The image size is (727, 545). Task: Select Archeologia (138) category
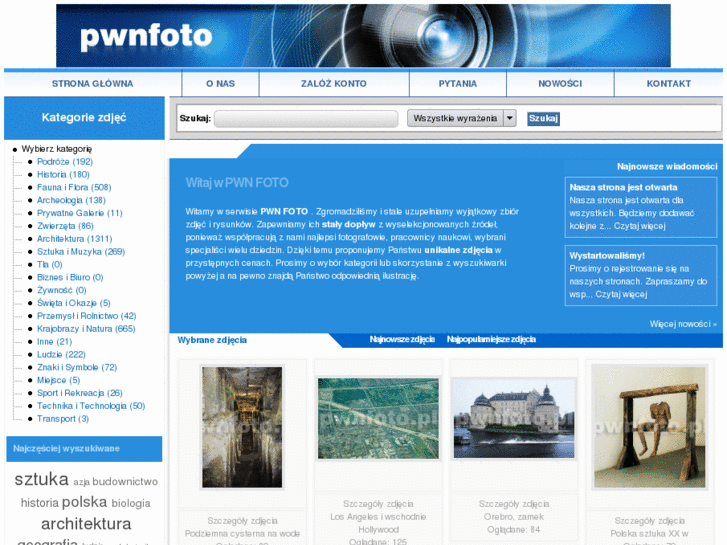tap(71, 200)
